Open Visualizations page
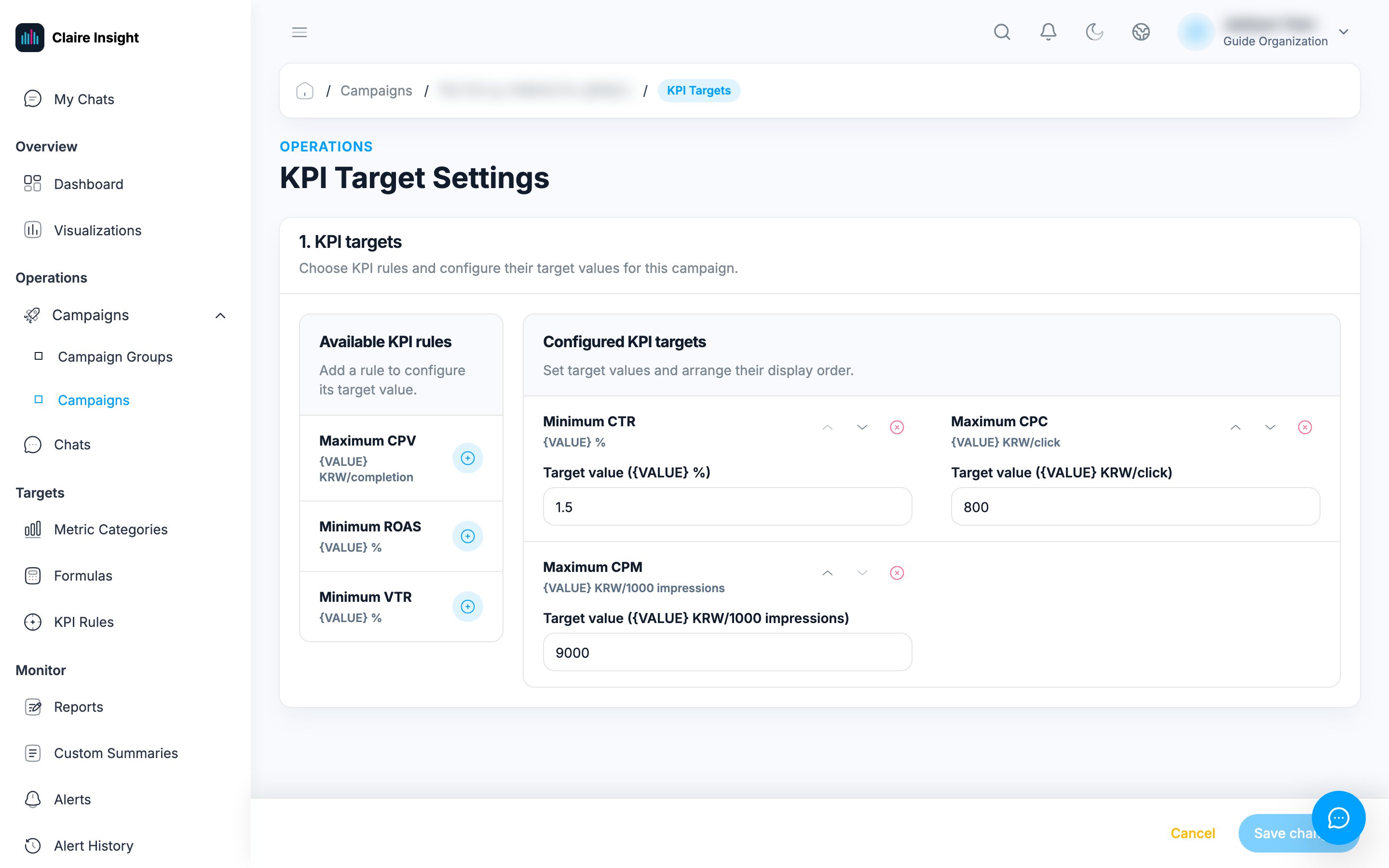 pyautogui.click(x=82, y=230)
